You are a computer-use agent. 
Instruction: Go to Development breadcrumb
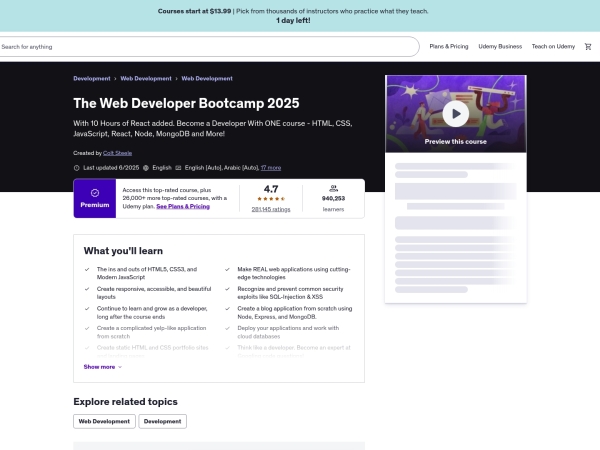[92, 78]
